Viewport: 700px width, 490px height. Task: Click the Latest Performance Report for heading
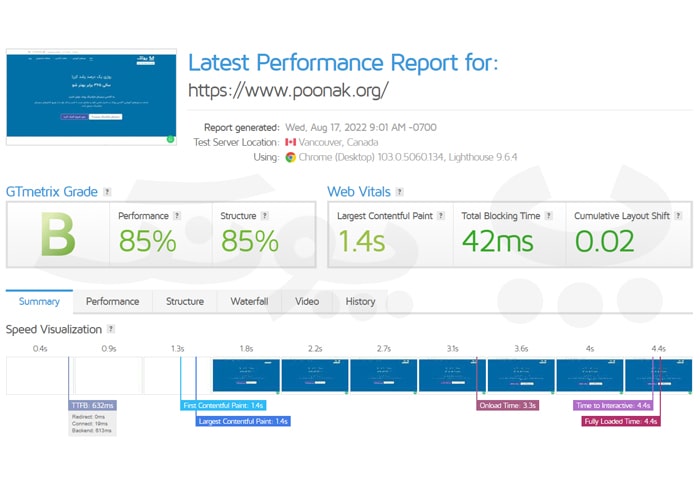click(343, 62)
